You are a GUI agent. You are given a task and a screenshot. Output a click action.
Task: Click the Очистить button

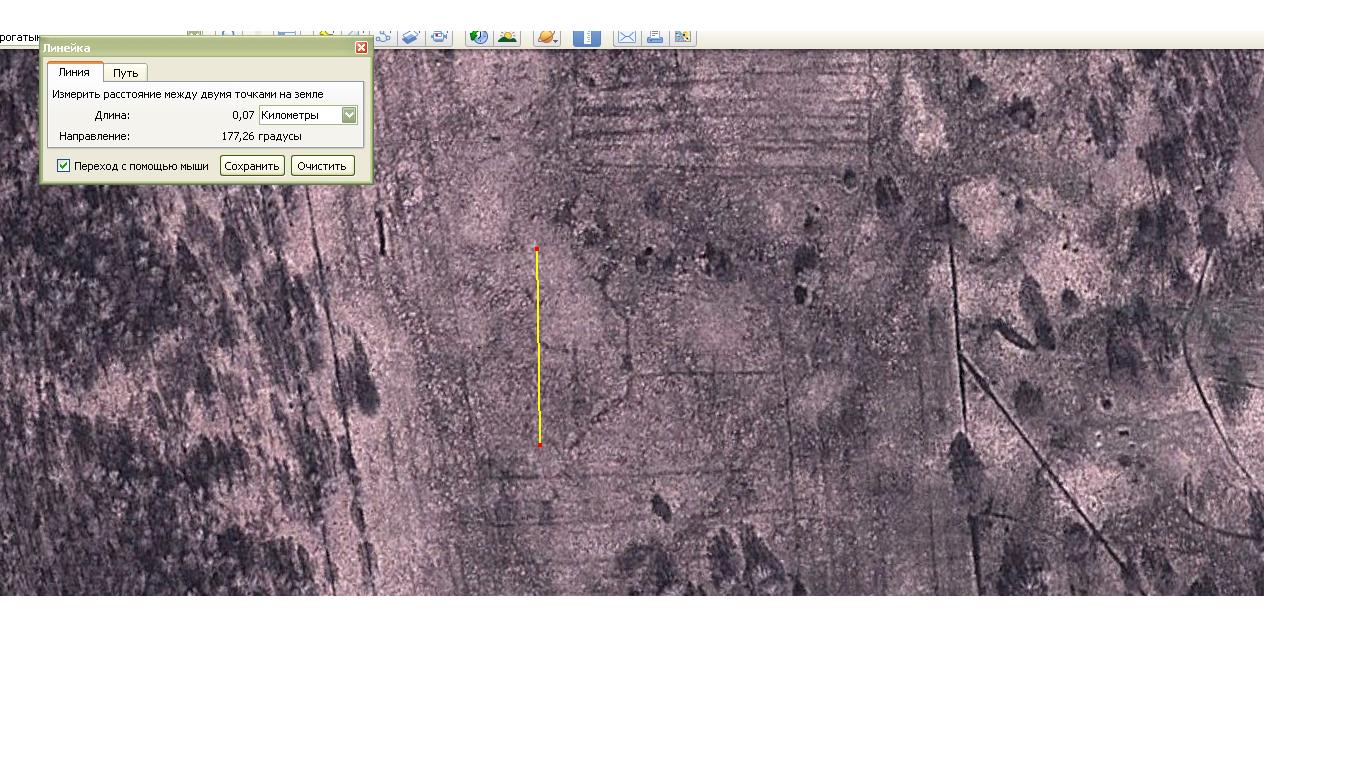pyautogui.click(x=322, y=166)
